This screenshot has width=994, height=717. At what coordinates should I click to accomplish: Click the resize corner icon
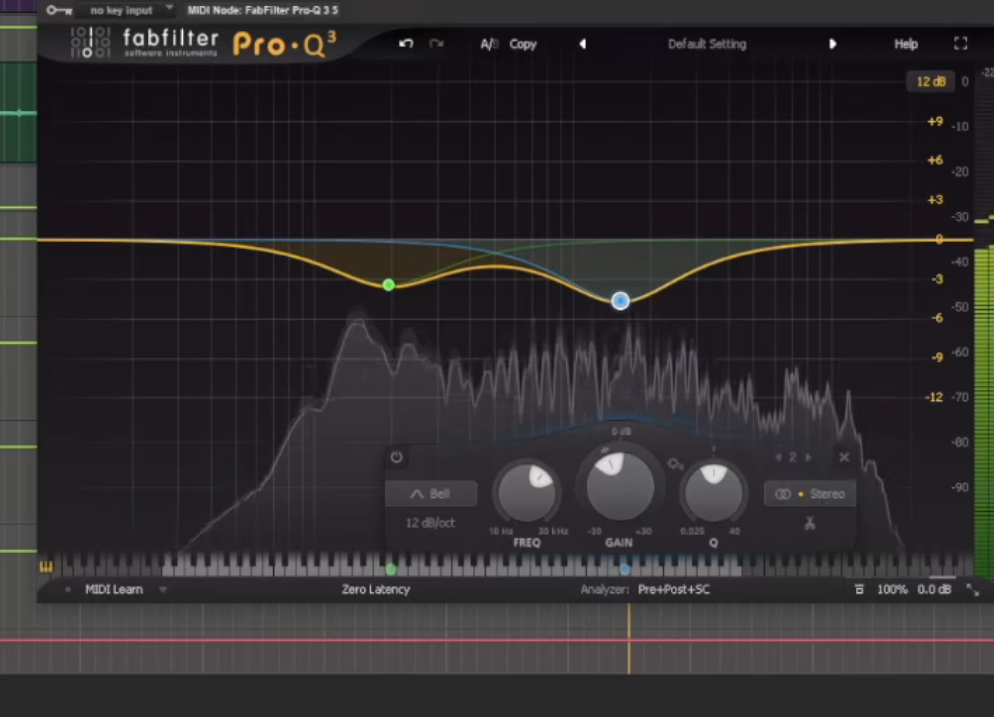972,590
